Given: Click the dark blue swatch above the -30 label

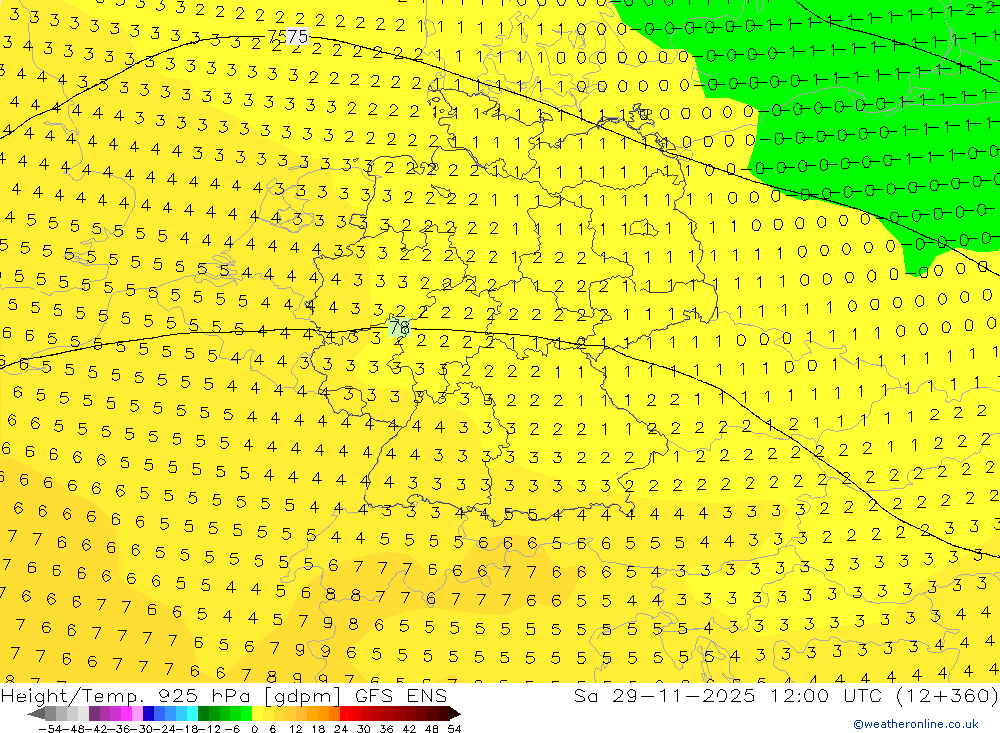Looking at the screenshot, I should (x=148, y=713).
